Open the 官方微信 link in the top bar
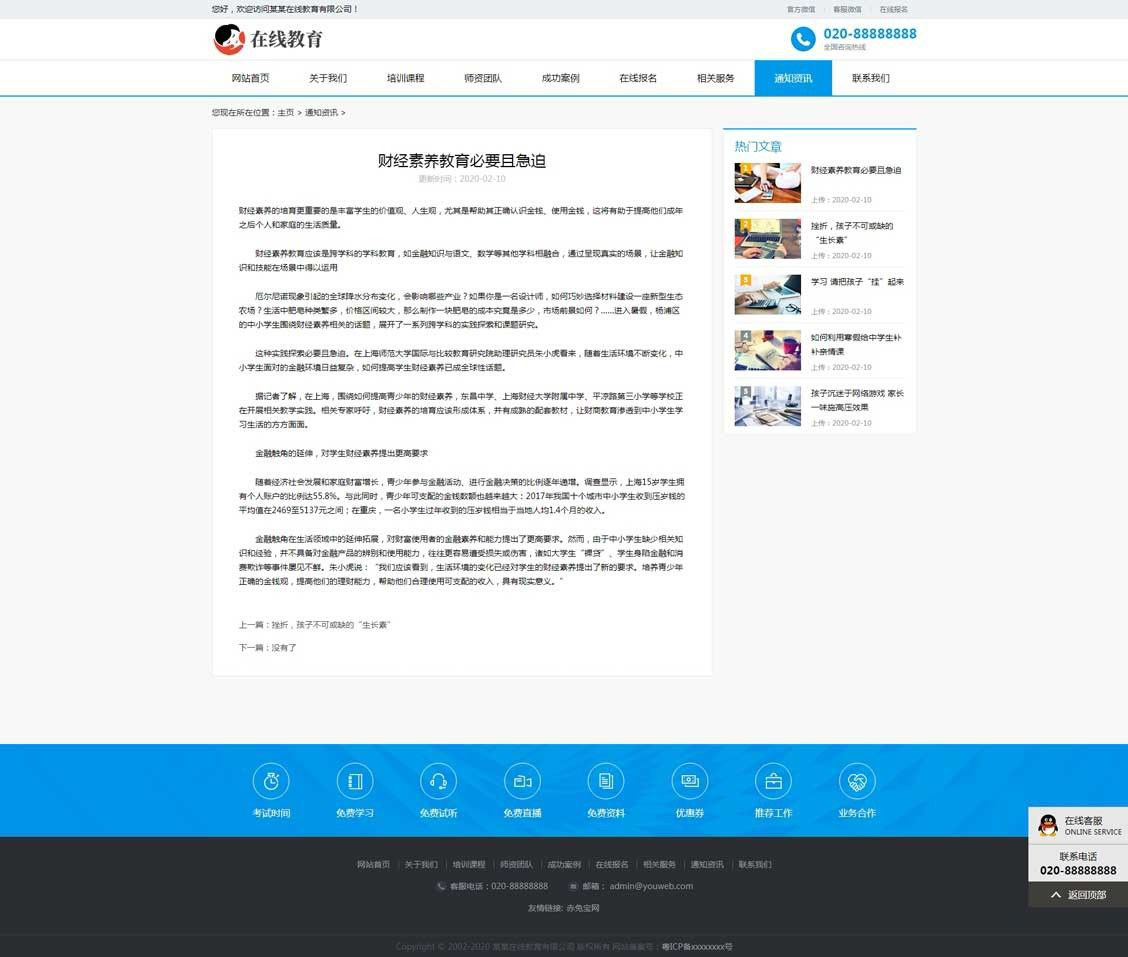 tap(802, 8)
